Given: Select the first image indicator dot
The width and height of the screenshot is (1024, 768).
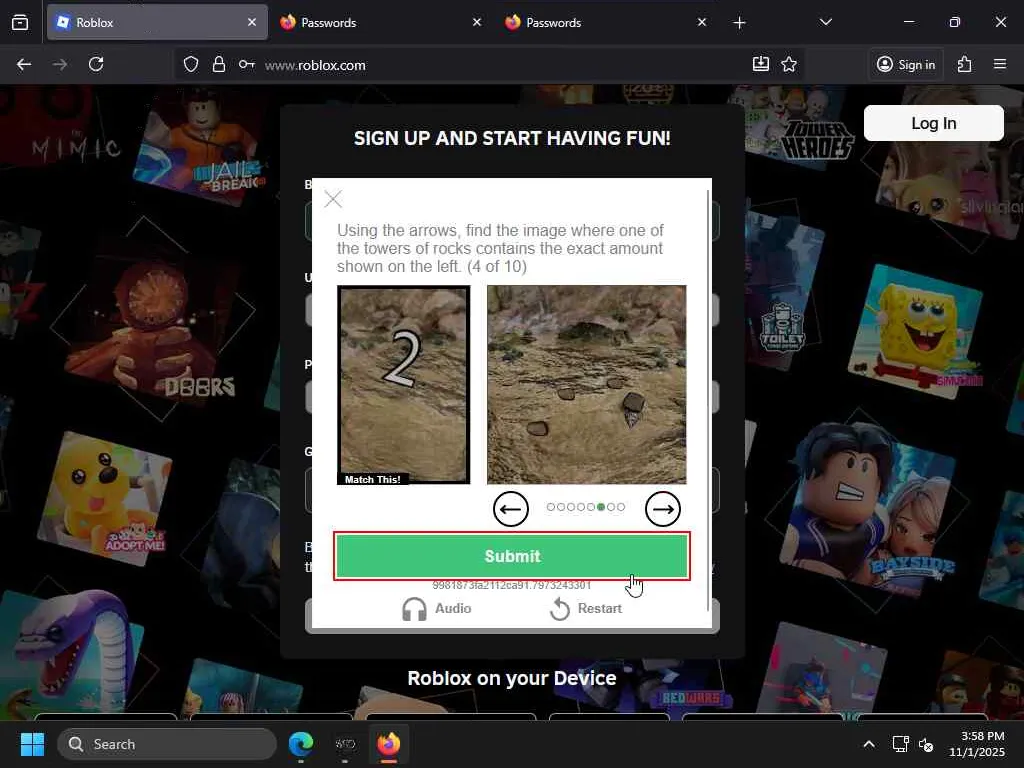Looking at the screenshot, I should [x=551, y=507].
